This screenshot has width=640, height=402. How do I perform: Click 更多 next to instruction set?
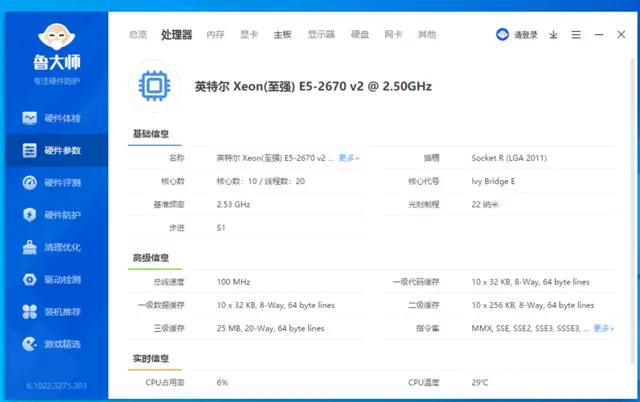pos(604,328)
